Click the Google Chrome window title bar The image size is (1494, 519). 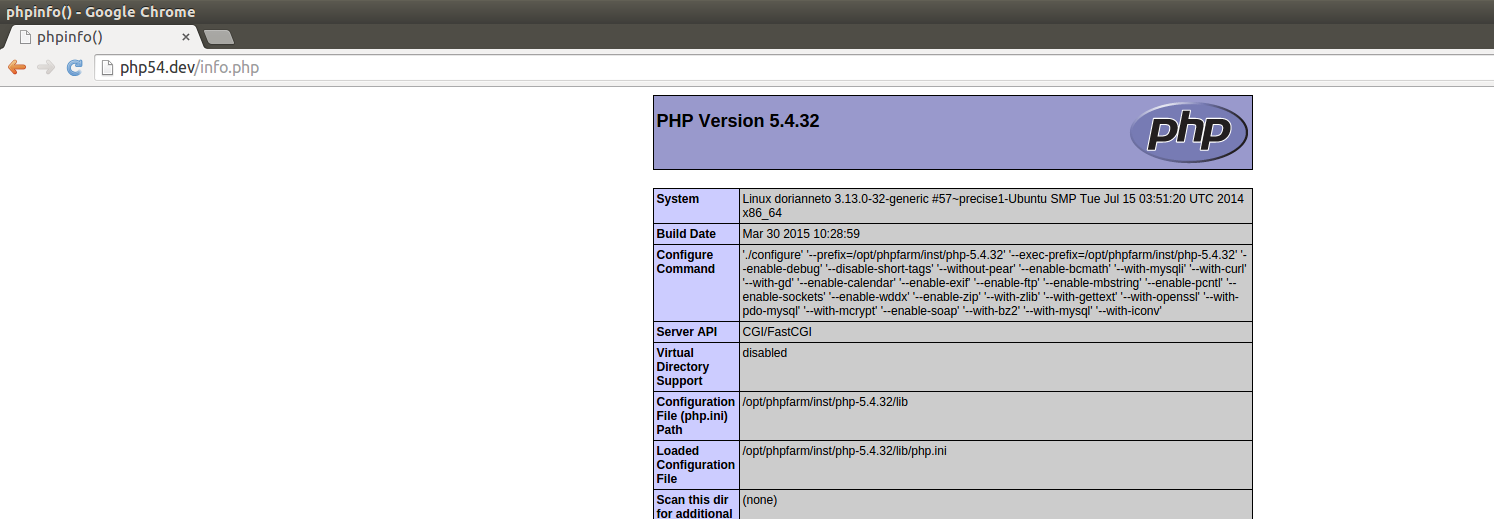coord(700,12)
